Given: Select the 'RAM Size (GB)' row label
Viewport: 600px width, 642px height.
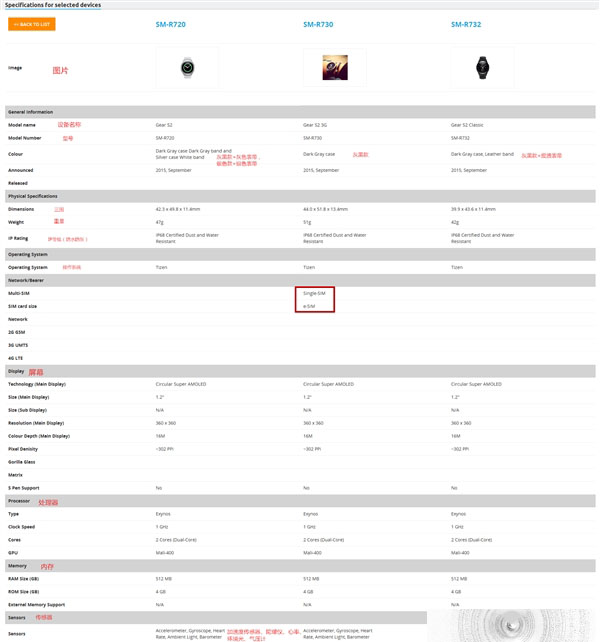Looking at the screenshot, I should [x=23, y=579].
